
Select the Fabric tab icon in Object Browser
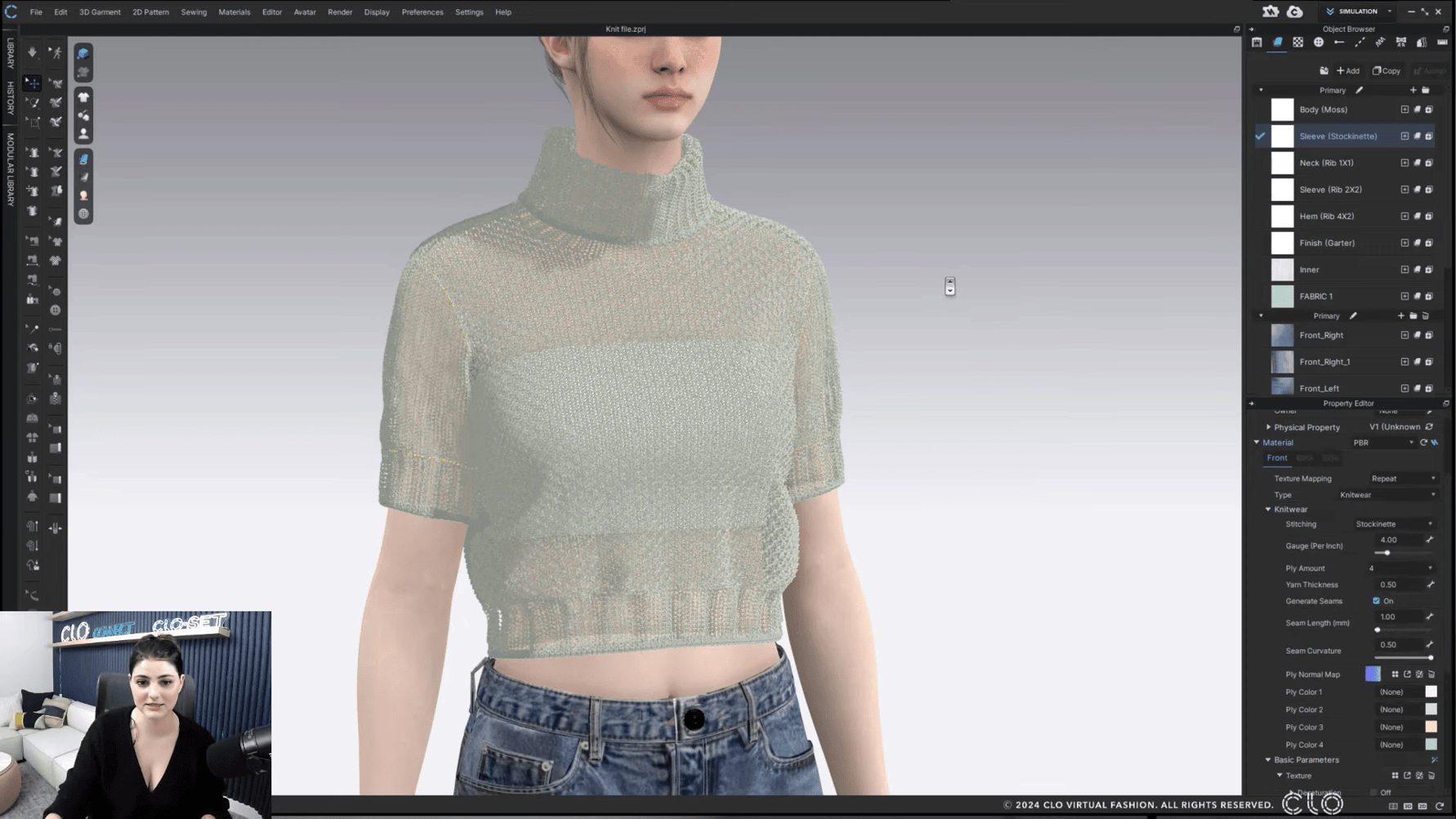click(1277, 42)
